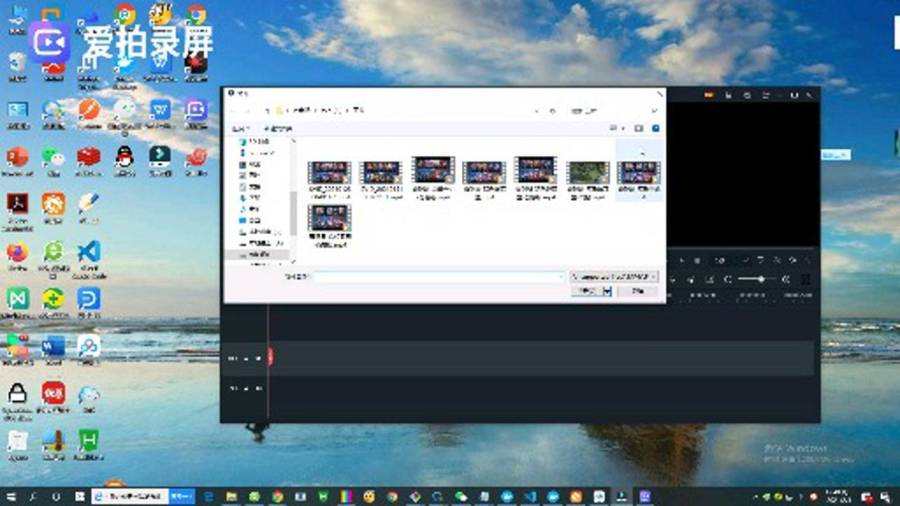The image size is (900, 506).
Task: Click the Organize menu in file dialog
Action: 240,129
